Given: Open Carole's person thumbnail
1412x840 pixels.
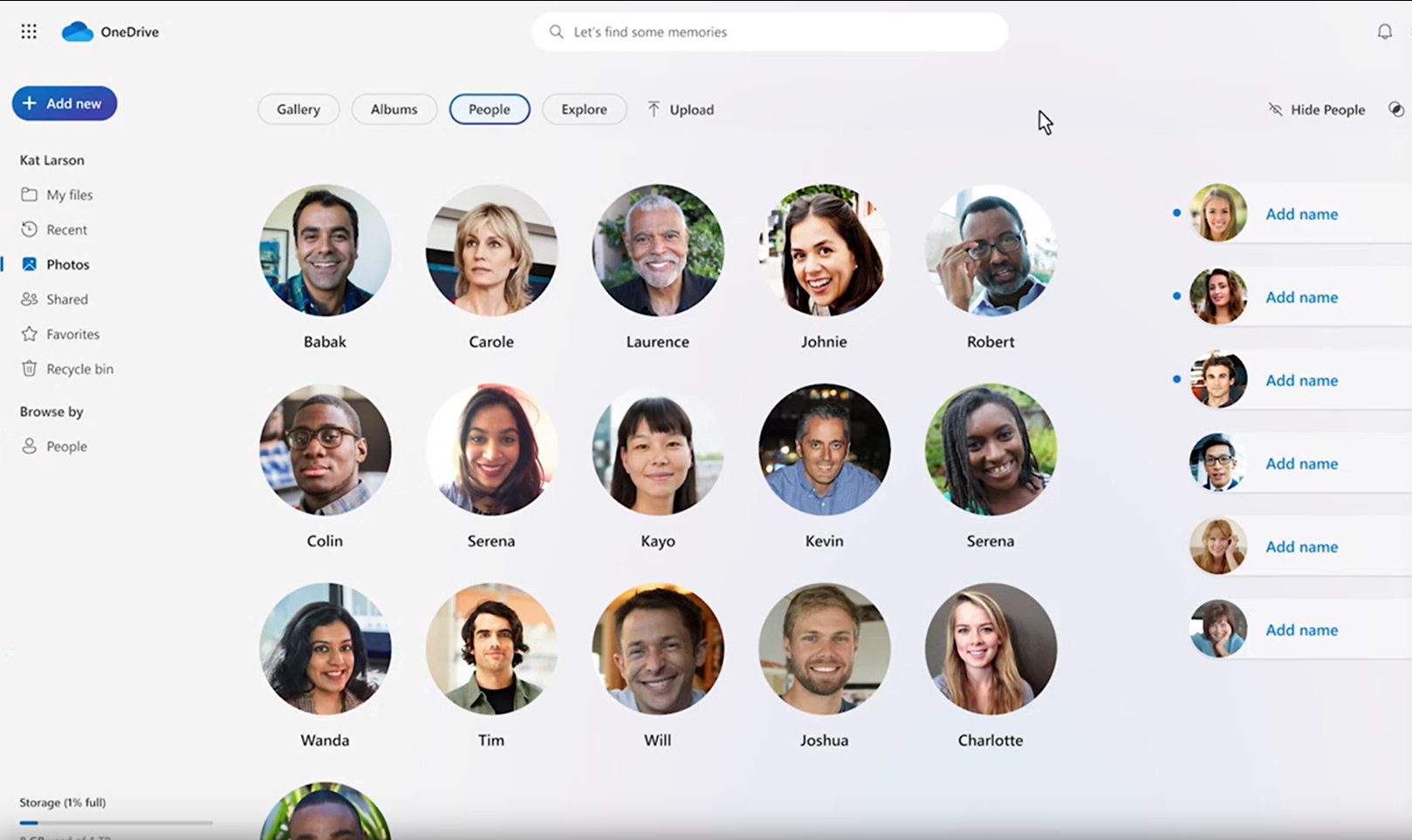Looking at the screenshot, I should [491, 250].
